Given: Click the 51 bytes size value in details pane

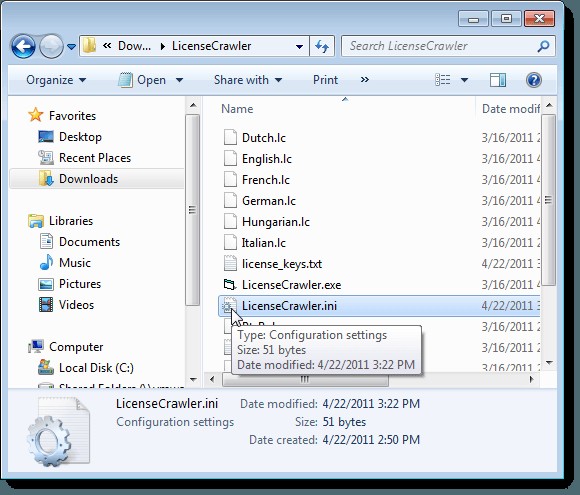Looking at the screenshot, I should 344,422.
